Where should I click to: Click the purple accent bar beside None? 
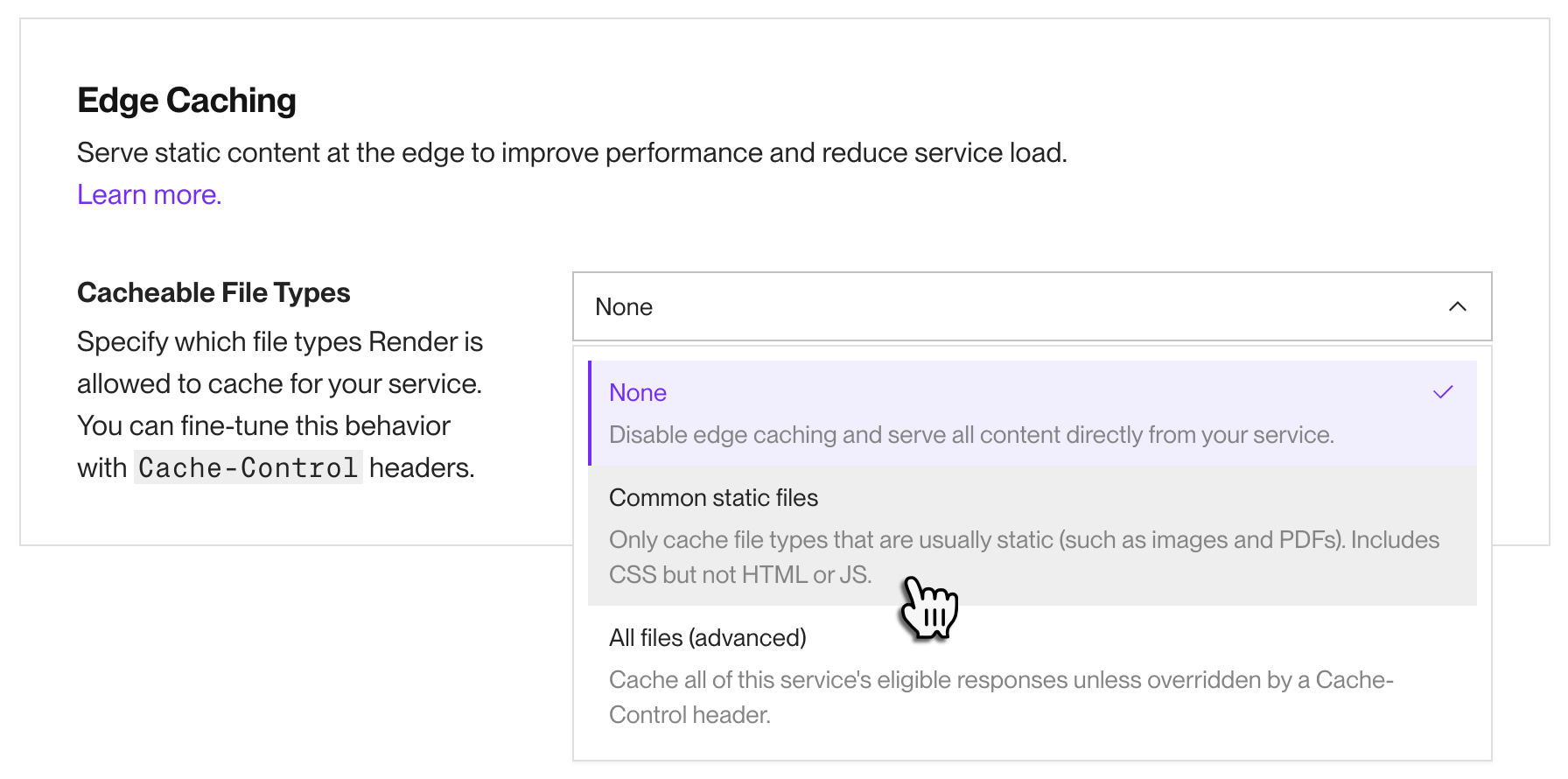pos(591,413)
